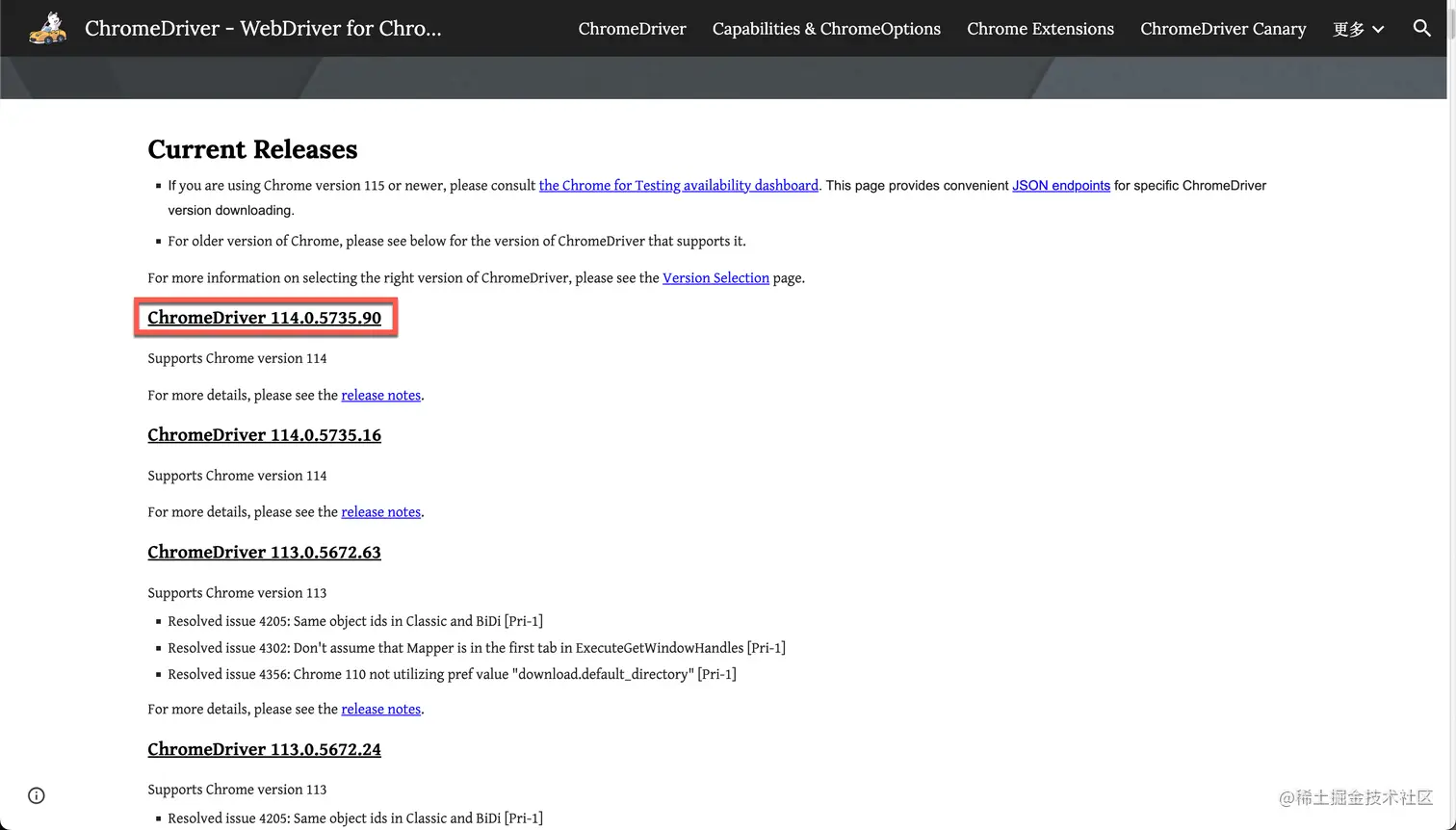Expand the 更多 dropdown menu
Screen dimensions: 1456x830
(x=1358, y=29)
